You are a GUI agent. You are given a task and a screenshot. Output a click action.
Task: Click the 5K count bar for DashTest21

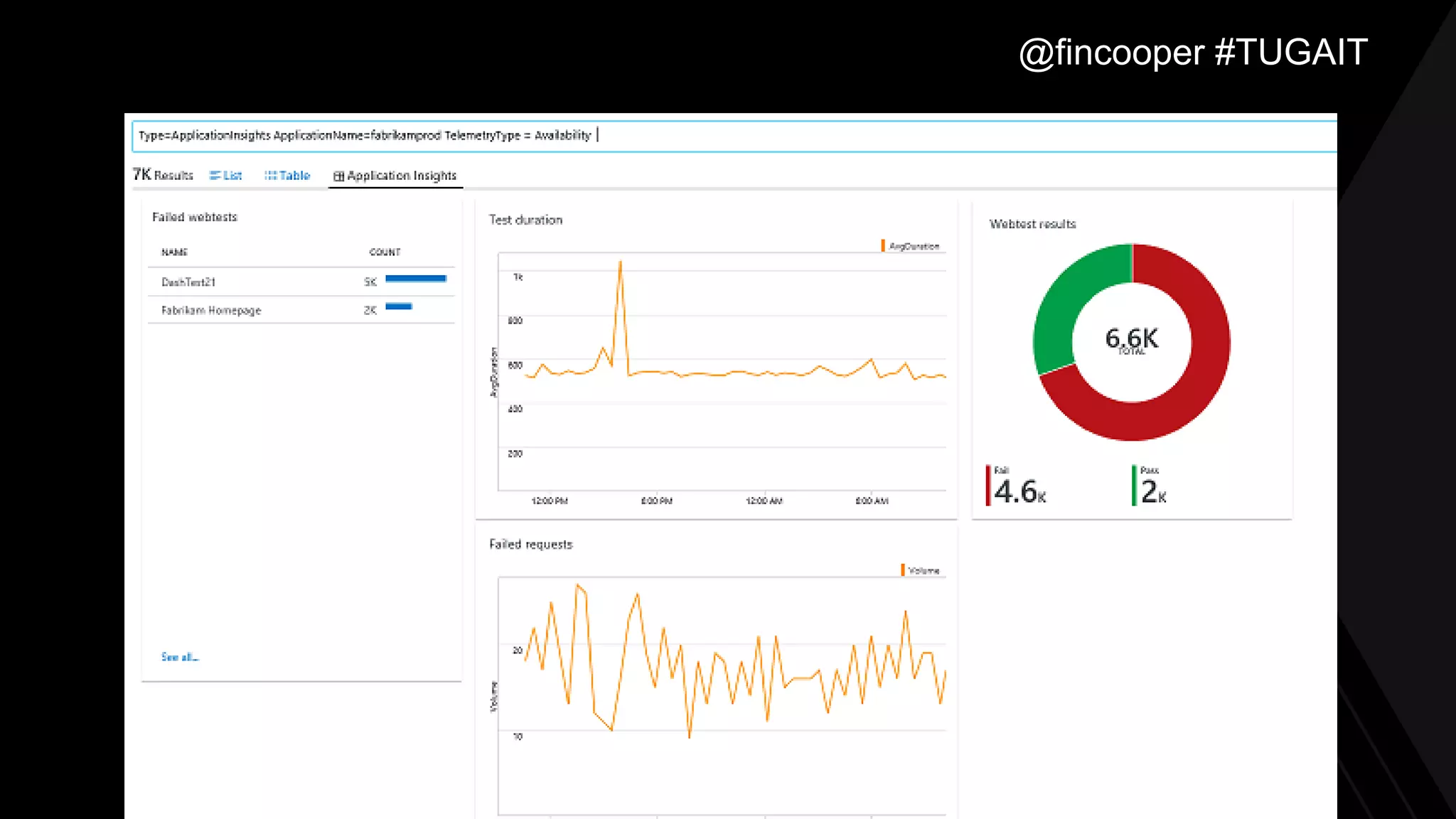click(416, 279)
